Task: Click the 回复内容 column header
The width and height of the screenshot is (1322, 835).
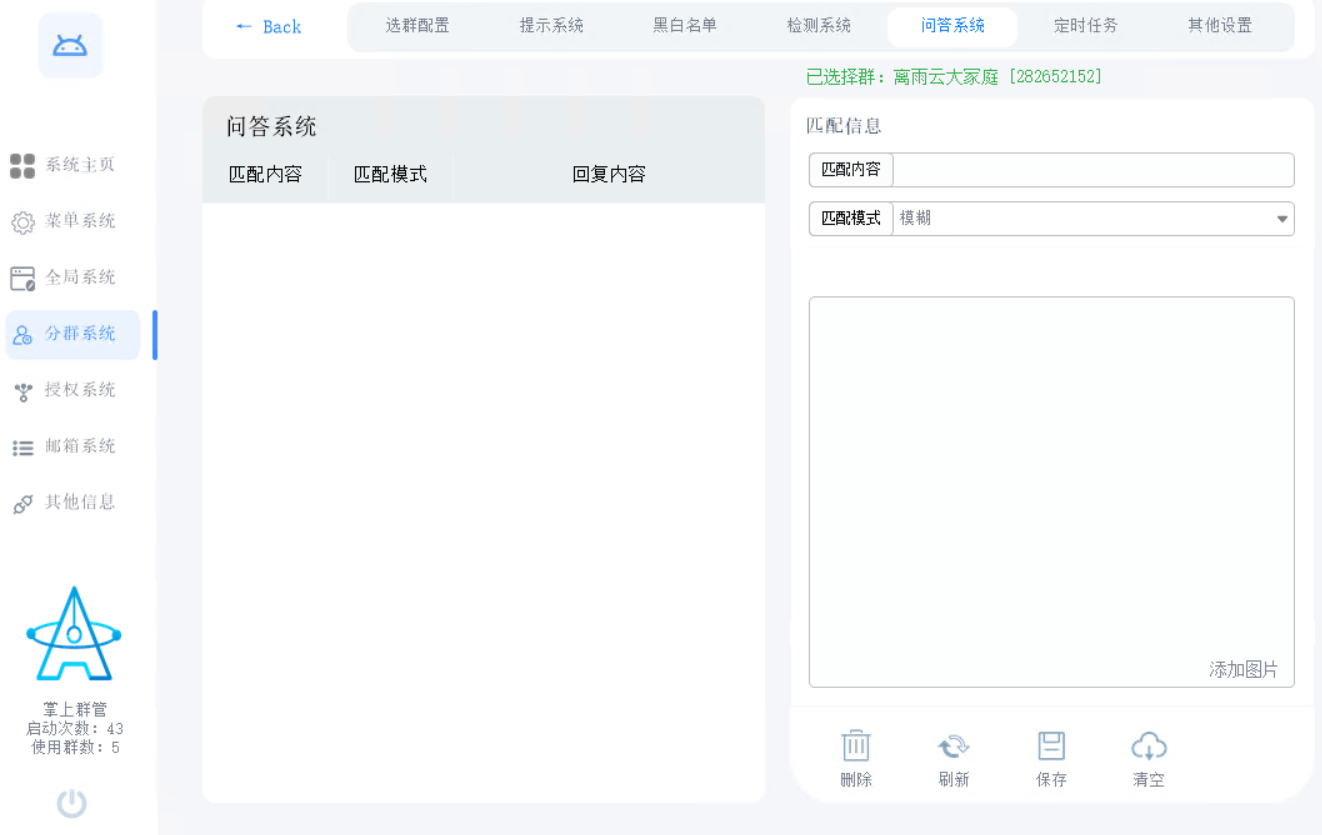Action: click(x=609, y=174)
